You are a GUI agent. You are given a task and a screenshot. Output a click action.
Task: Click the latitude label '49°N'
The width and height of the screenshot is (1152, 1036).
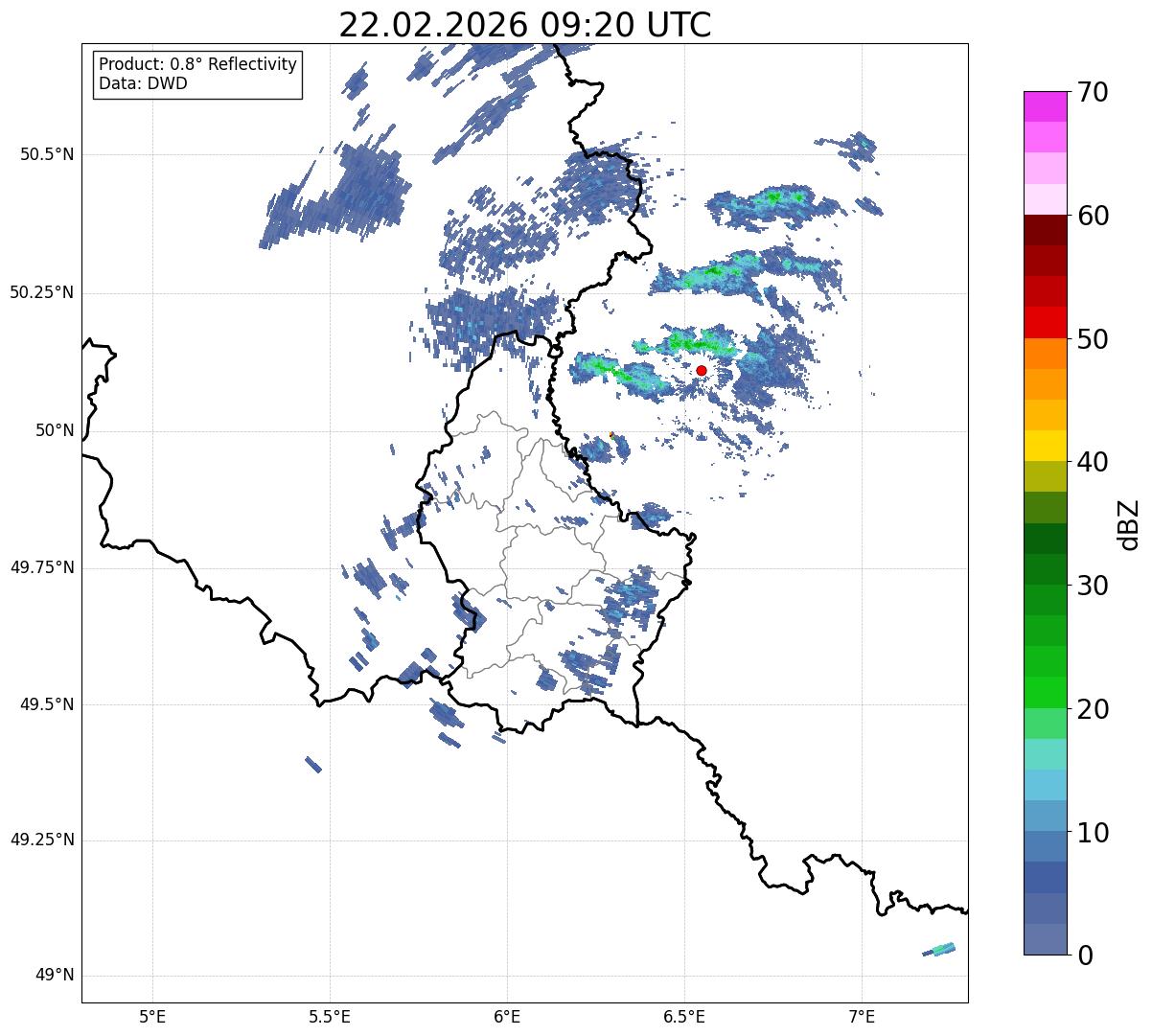[x=55, y=976]
